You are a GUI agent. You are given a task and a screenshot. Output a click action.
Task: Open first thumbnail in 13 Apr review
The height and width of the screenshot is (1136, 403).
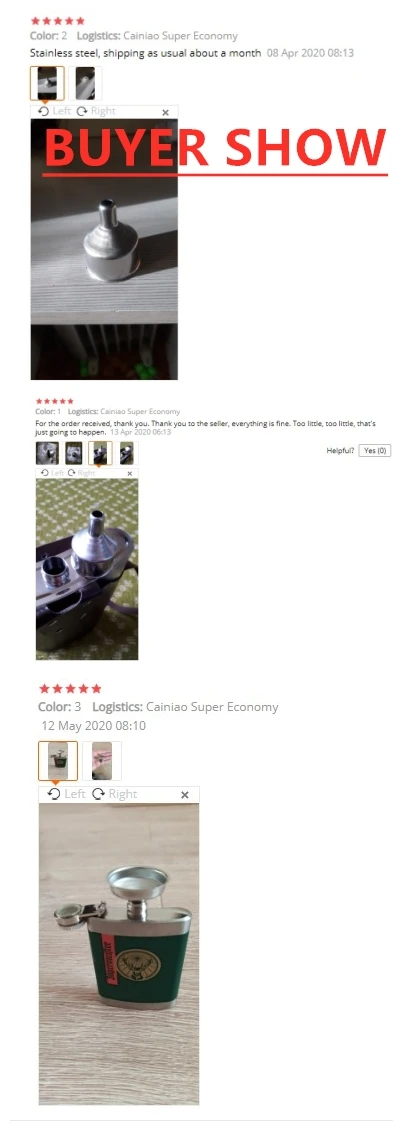[x=48, y=453]
